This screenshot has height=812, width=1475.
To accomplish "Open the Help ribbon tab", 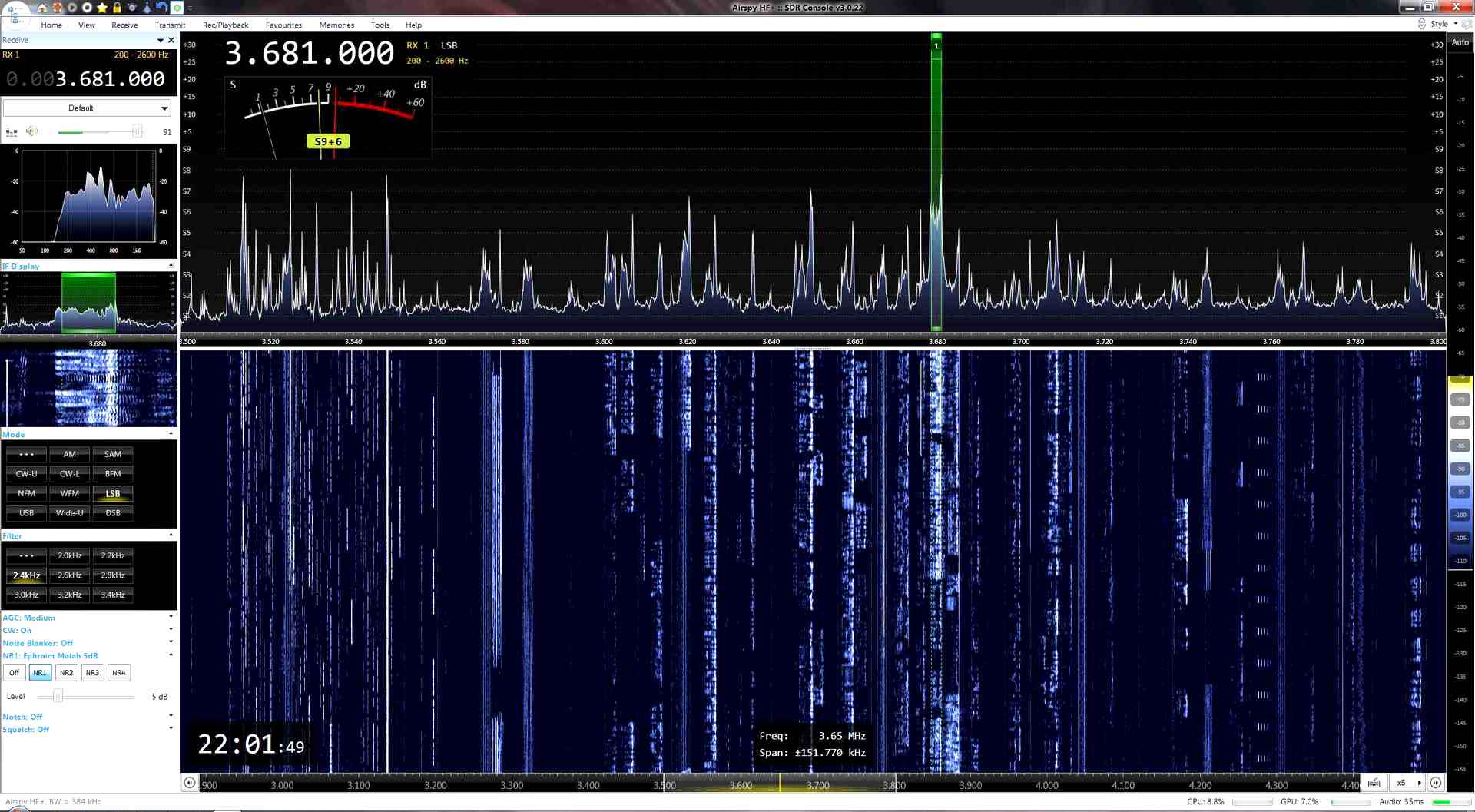I will point(413,25).
